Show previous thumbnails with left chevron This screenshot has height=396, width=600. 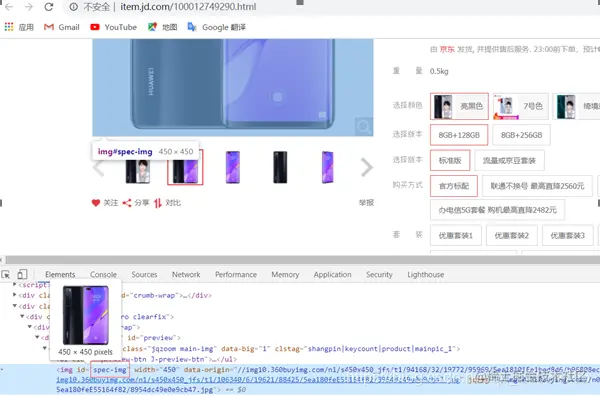pyautogui.click(x=98, y=168)
